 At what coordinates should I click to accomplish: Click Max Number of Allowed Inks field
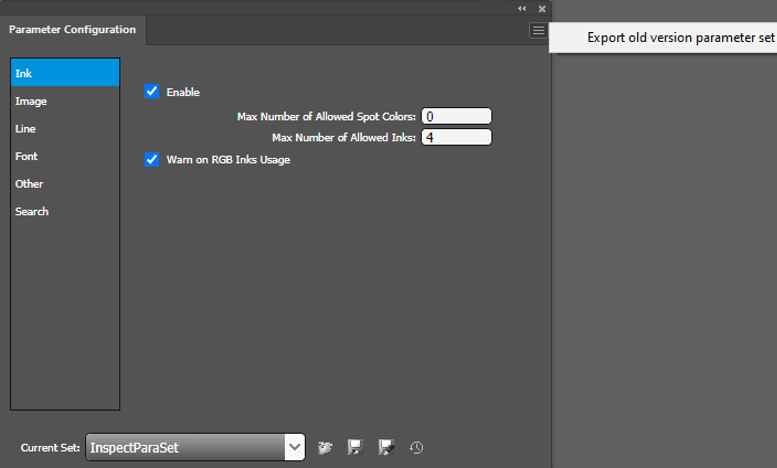coord(456,137)
